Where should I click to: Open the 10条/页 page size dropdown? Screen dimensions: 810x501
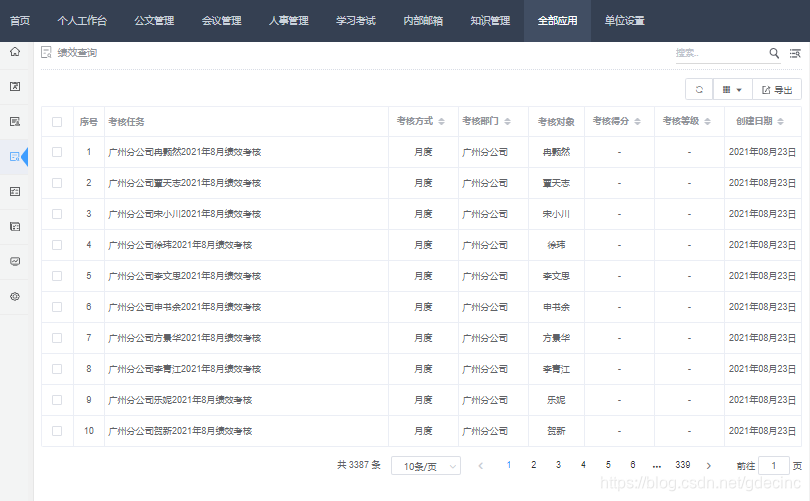[426, 466]
